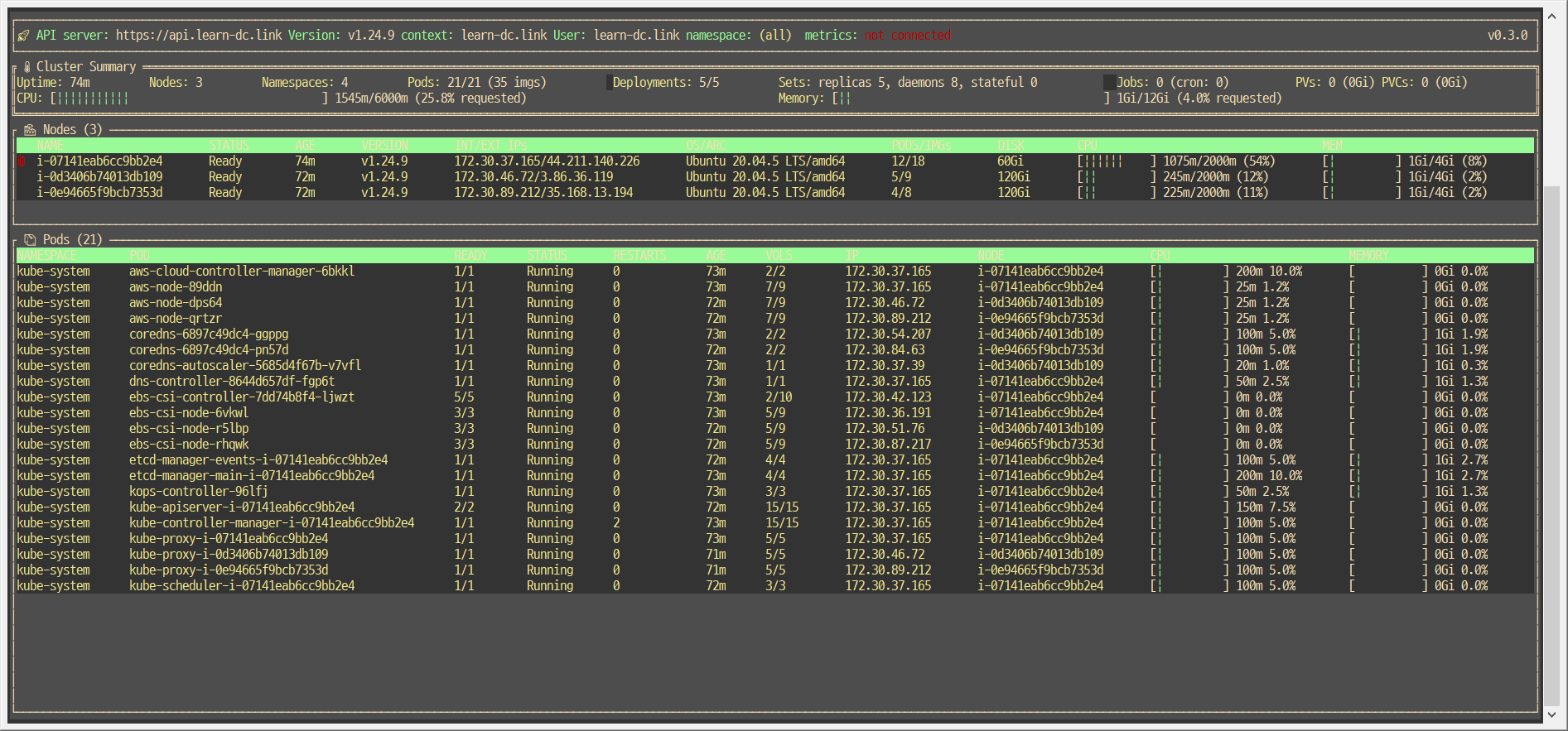Select pod aws-node-89ddn
This screenshot has width=1568, height=731.
(x=775, y=287)
